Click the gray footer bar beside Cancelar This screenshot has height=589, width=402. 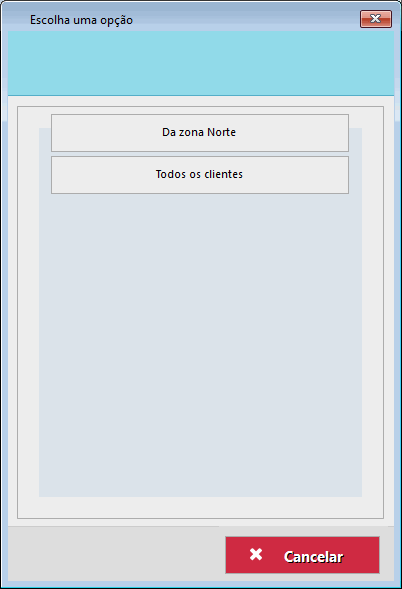click(115, 554)
